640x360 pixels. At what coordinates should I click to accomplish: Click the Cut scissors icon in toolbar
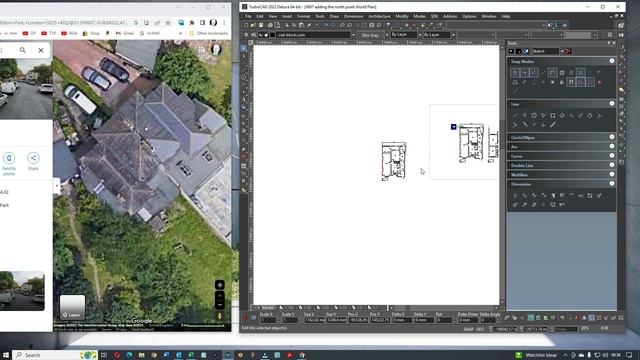[x=287, y=25]
